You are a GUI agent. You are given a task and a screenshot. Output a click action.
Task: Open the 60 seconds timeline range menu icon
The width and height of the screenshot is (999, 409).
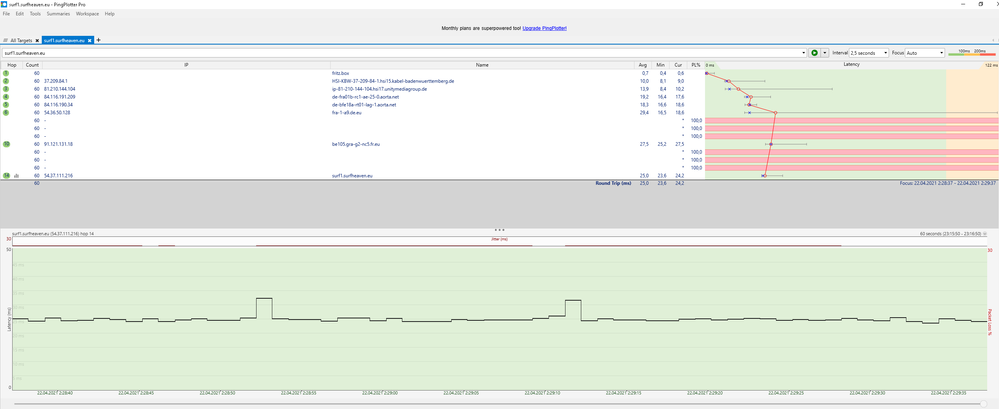[986, 234]
